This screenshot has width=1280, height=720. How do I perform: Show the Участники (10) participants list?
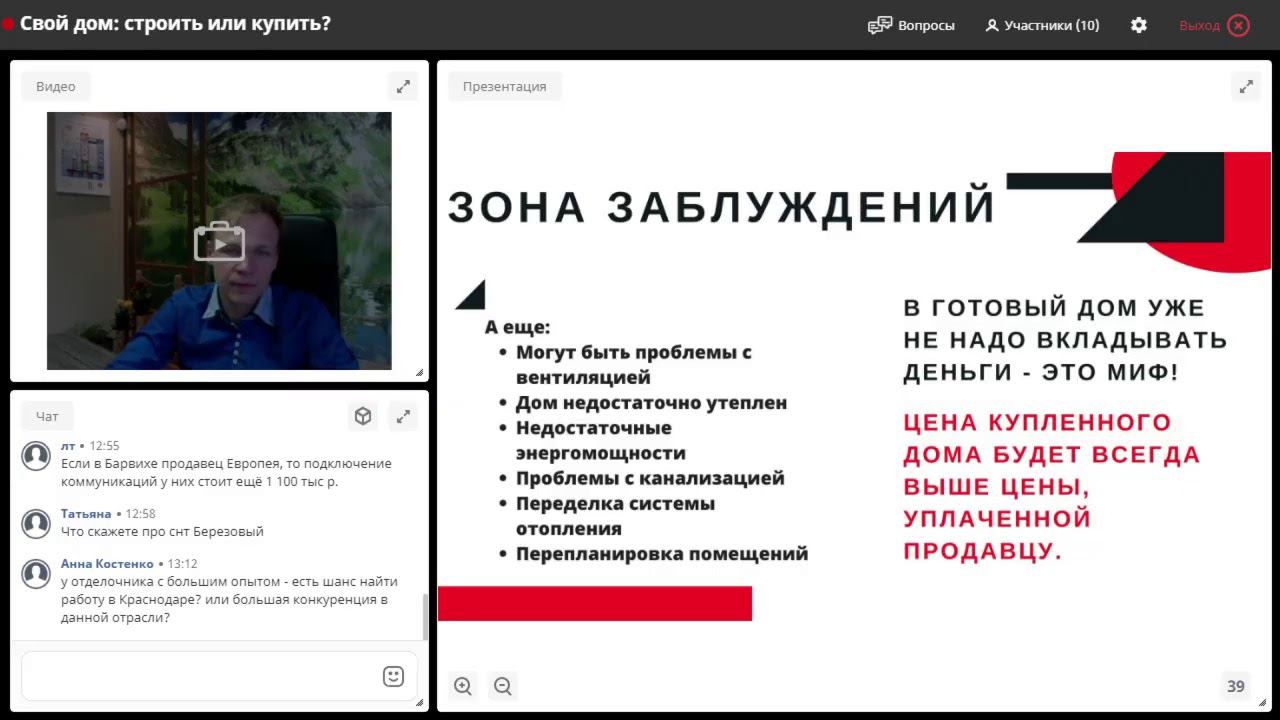(x=1042, y=25)
